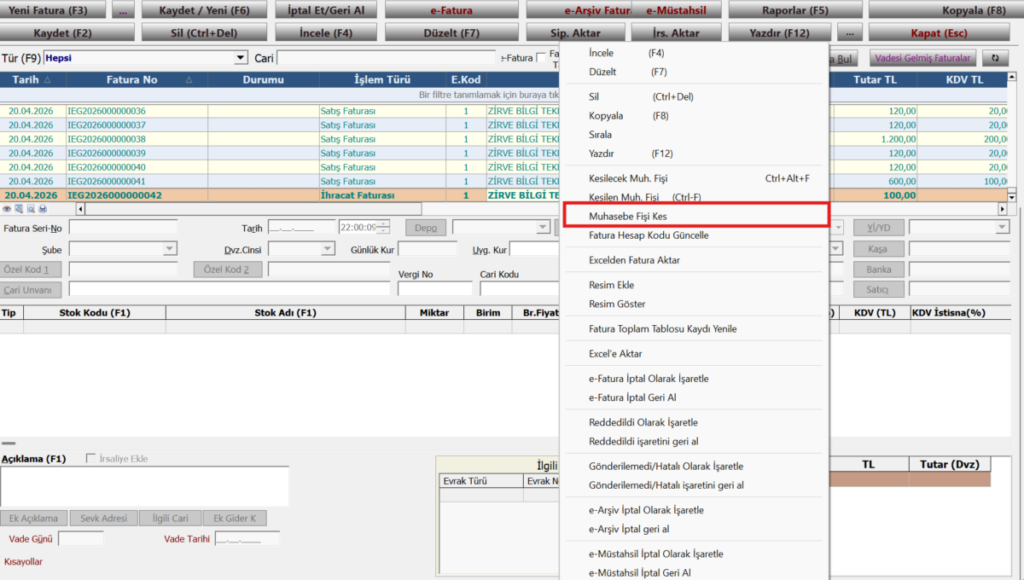1024x580 pixels.
Task: Click the Özel Kod 1 button
Action: (x=31, y=269)
